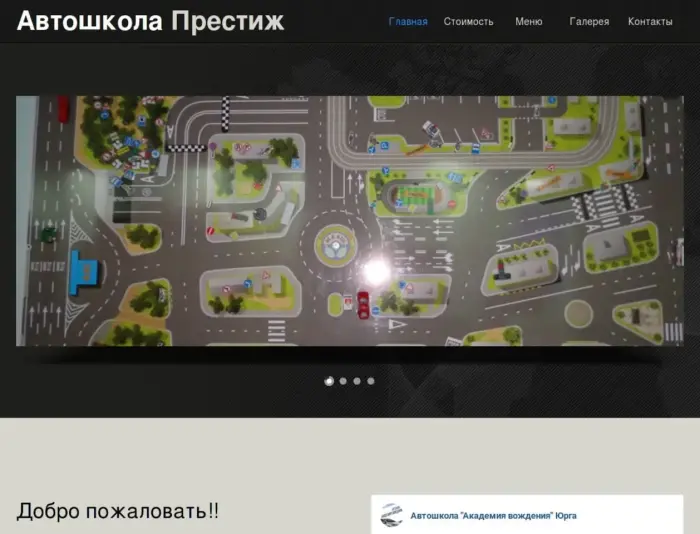Navigate to Контакты
The height and width of the screenshot is (534, 700).
coord(650,22)
